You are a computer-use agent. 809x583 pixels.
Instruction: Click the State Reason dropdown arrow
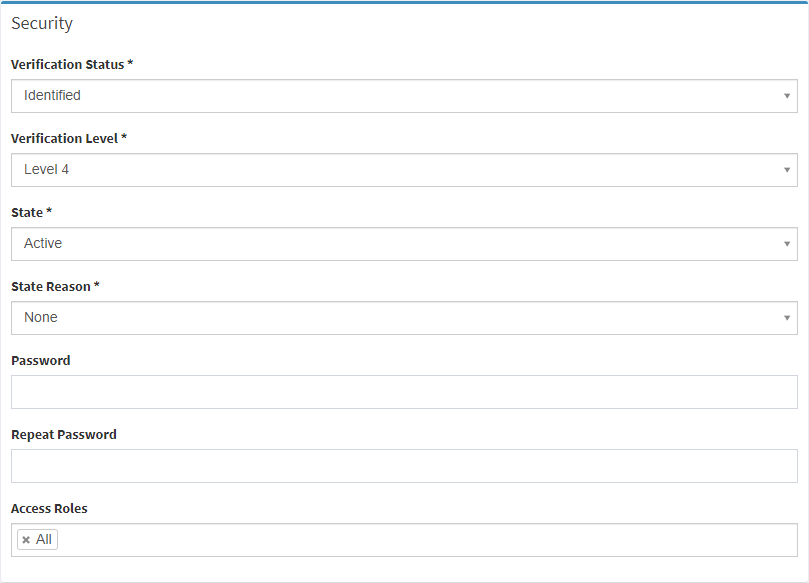click(787, 318)
